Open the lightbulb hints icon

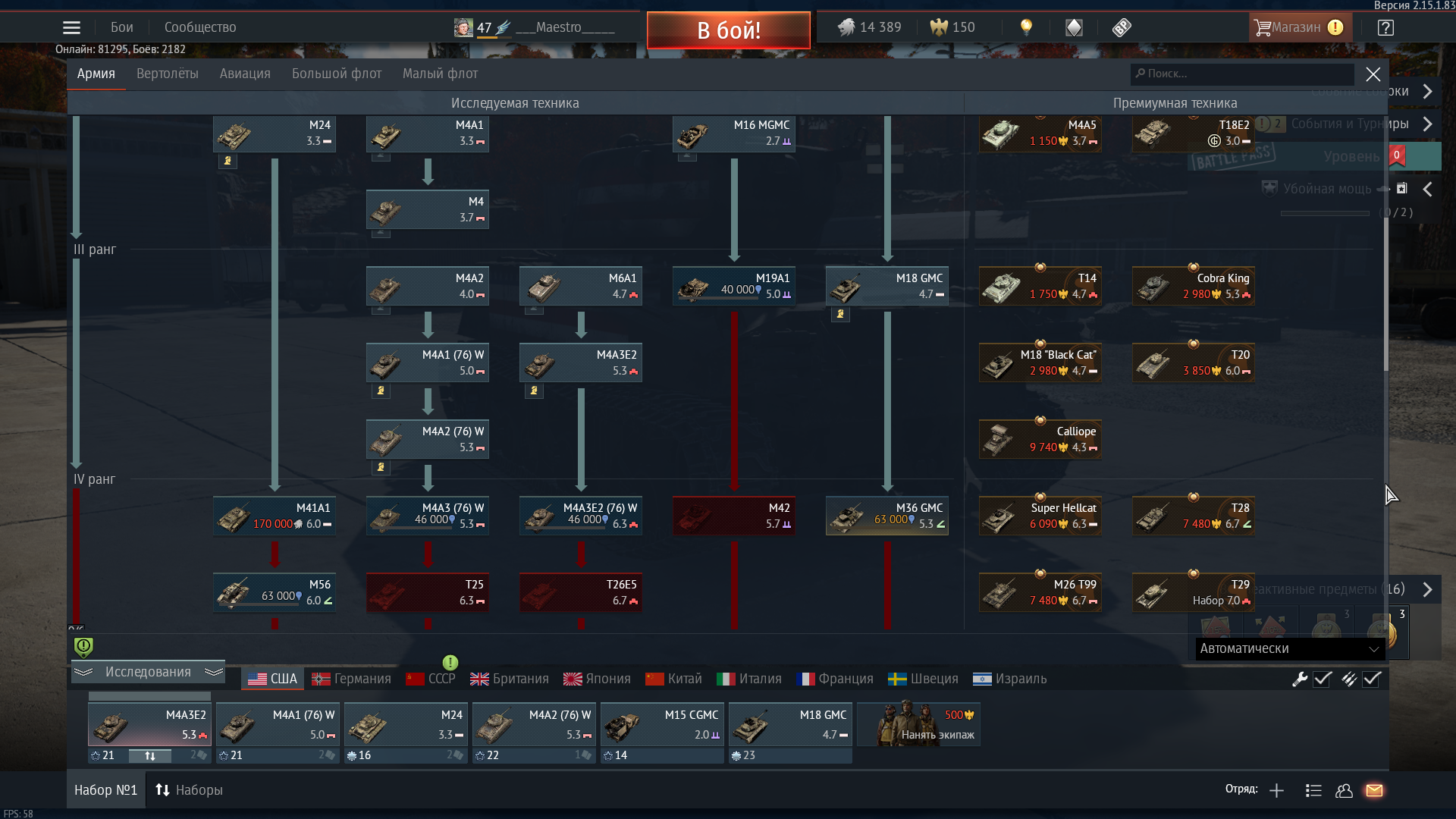pyautogui.click(x=1026, y=27)
